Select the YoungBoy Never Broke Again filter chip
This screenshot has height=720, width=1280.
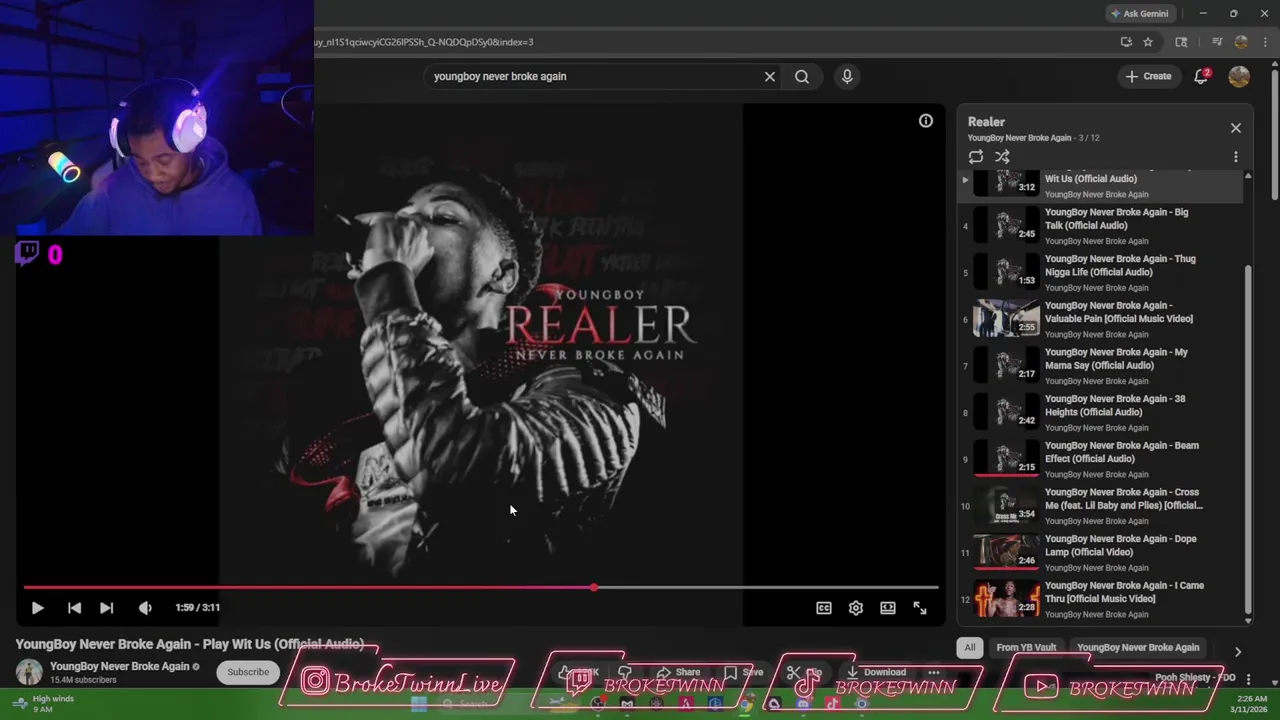[x=1138, y=647]
